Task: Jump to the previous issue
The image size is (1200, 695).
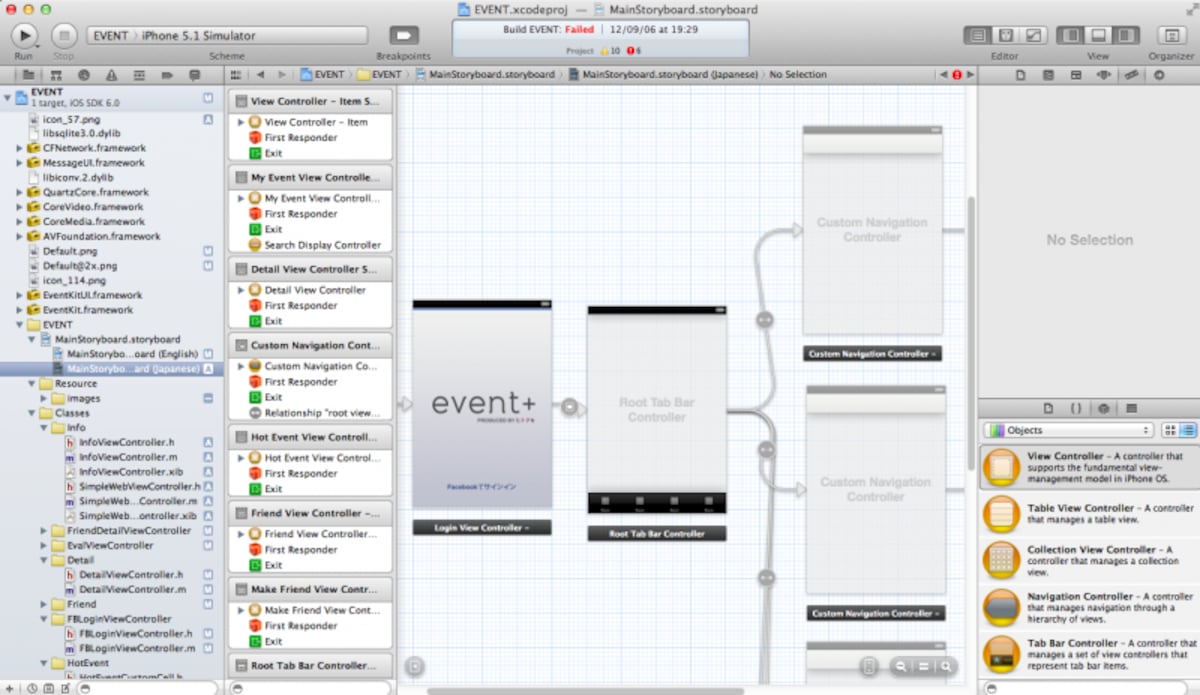Action: point(943,75)
